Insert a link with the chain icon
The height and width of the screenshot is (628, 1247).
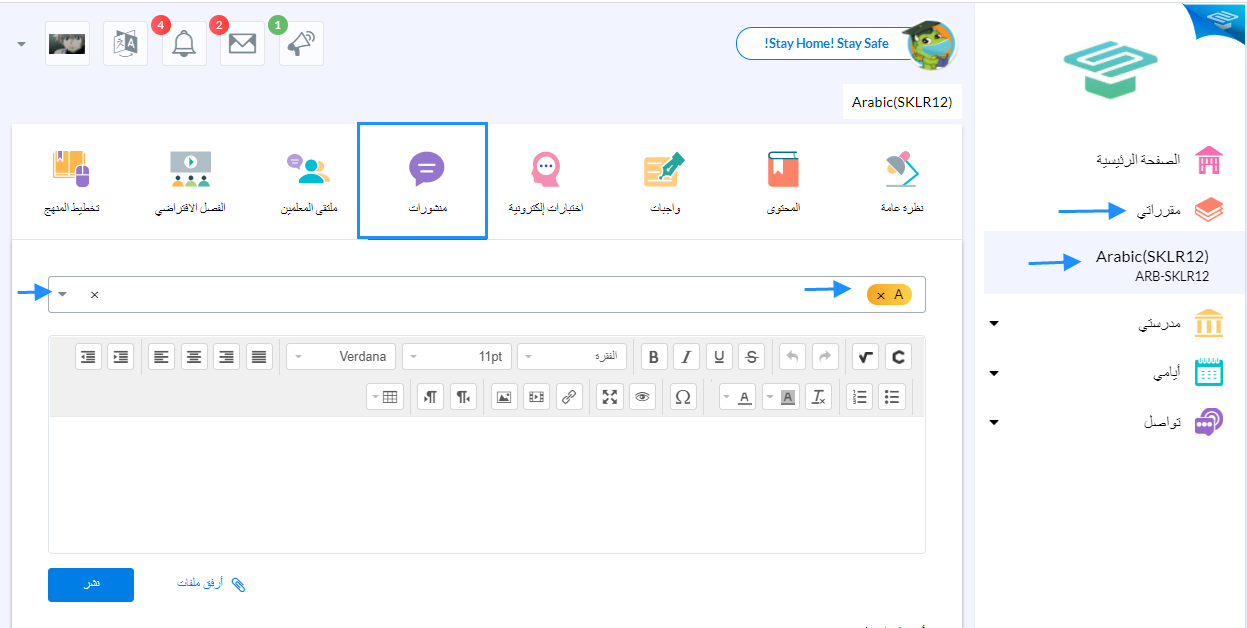[x=569, y=397]
